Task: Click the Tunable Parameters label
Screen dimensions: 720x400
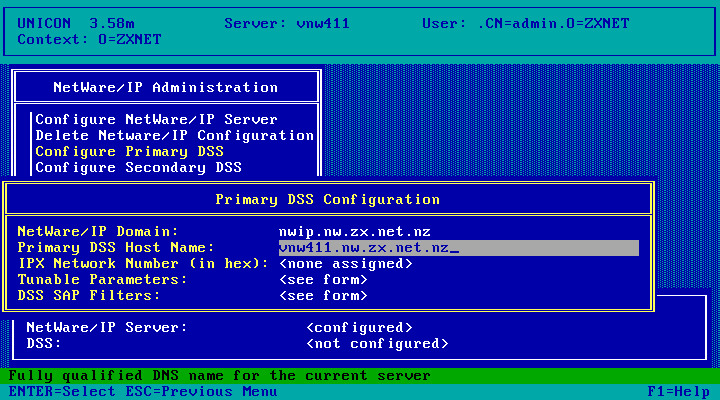Action: (x=102, y=280)
